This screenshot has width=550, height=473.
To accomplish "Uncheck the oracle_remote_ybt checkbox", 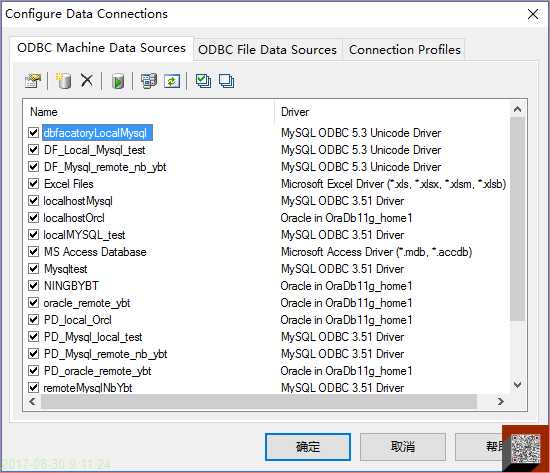I will point(33,303).
